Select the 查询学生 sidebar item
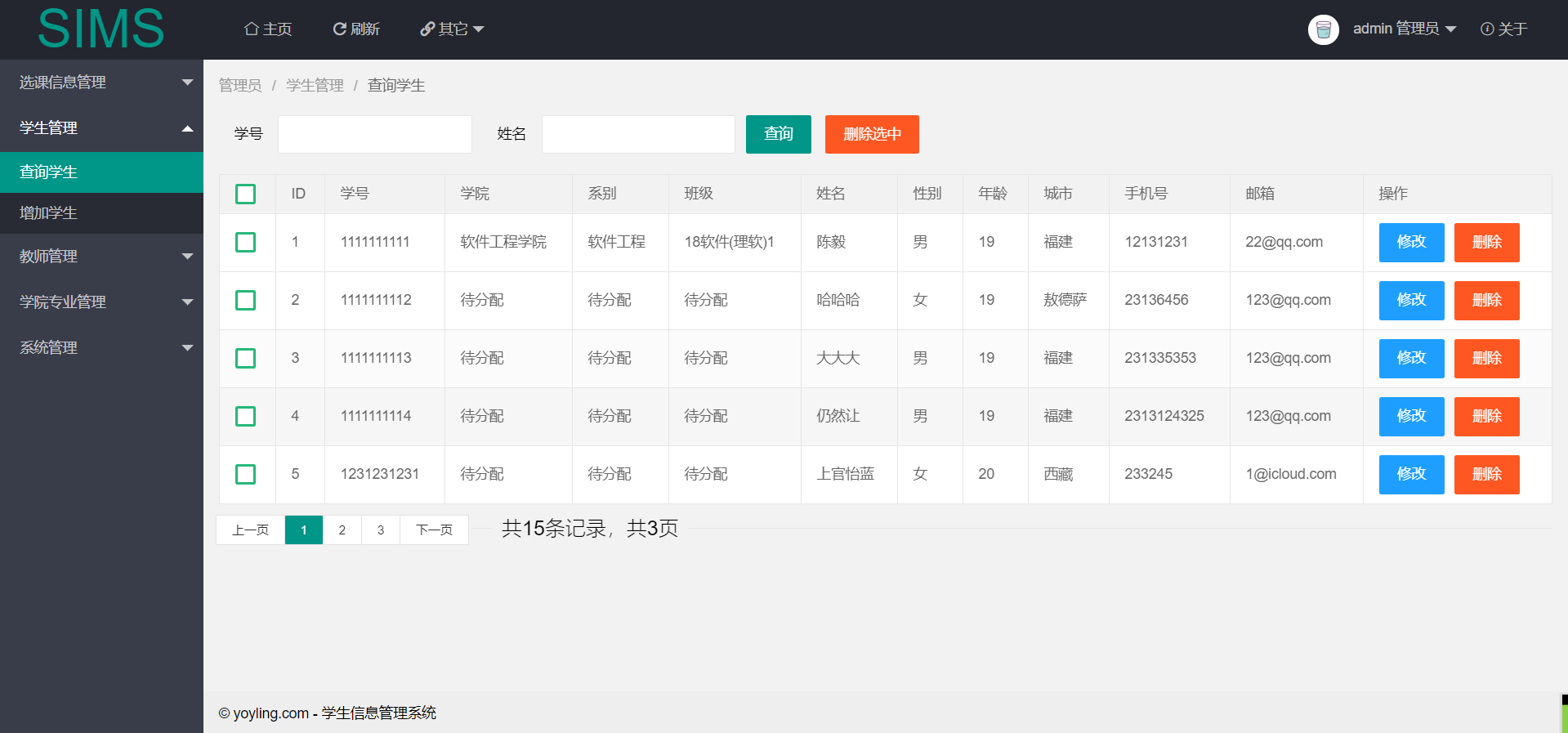1568x733 pixels. click(101, 172)
